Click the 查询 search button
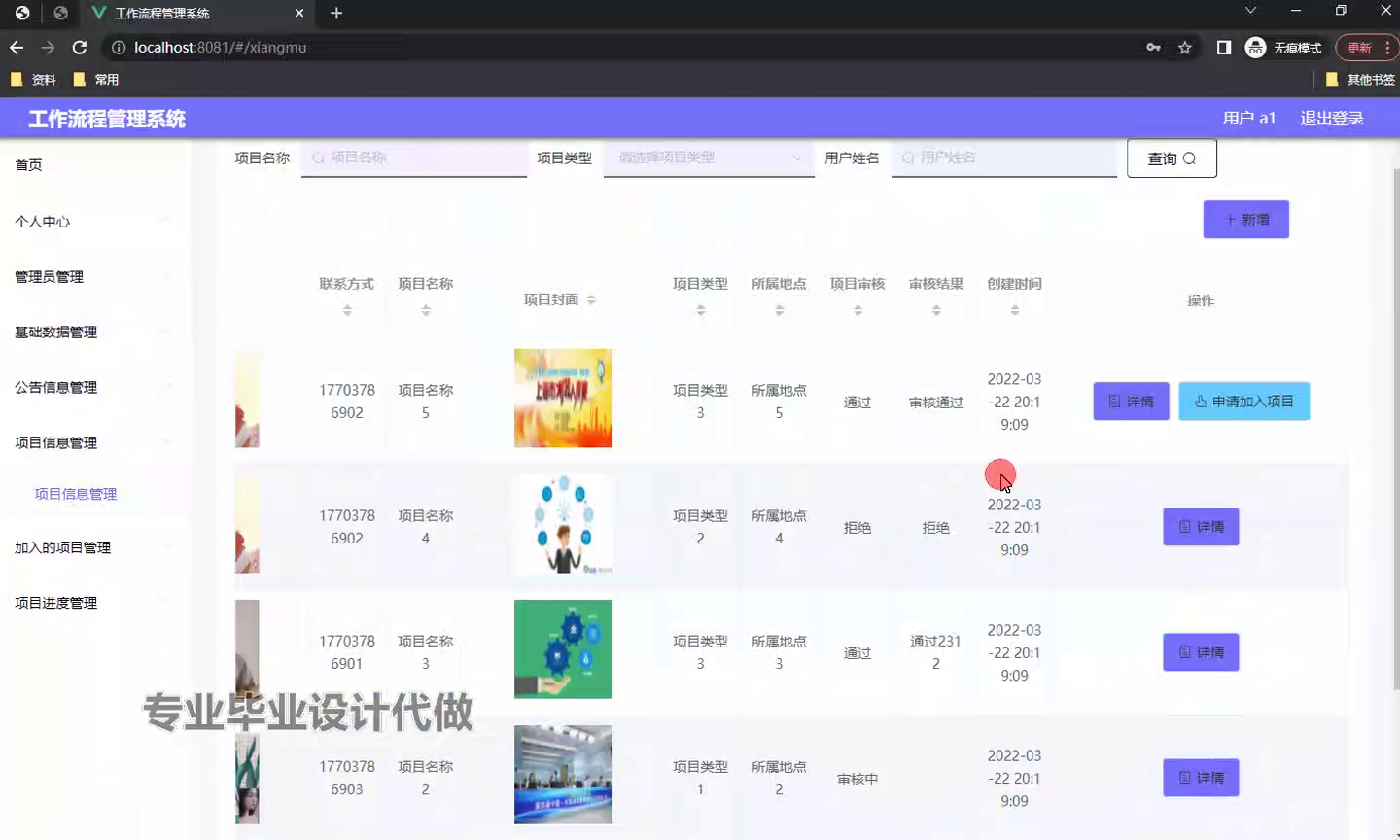Viewport: 1400px width, 840px height. 1172,158
